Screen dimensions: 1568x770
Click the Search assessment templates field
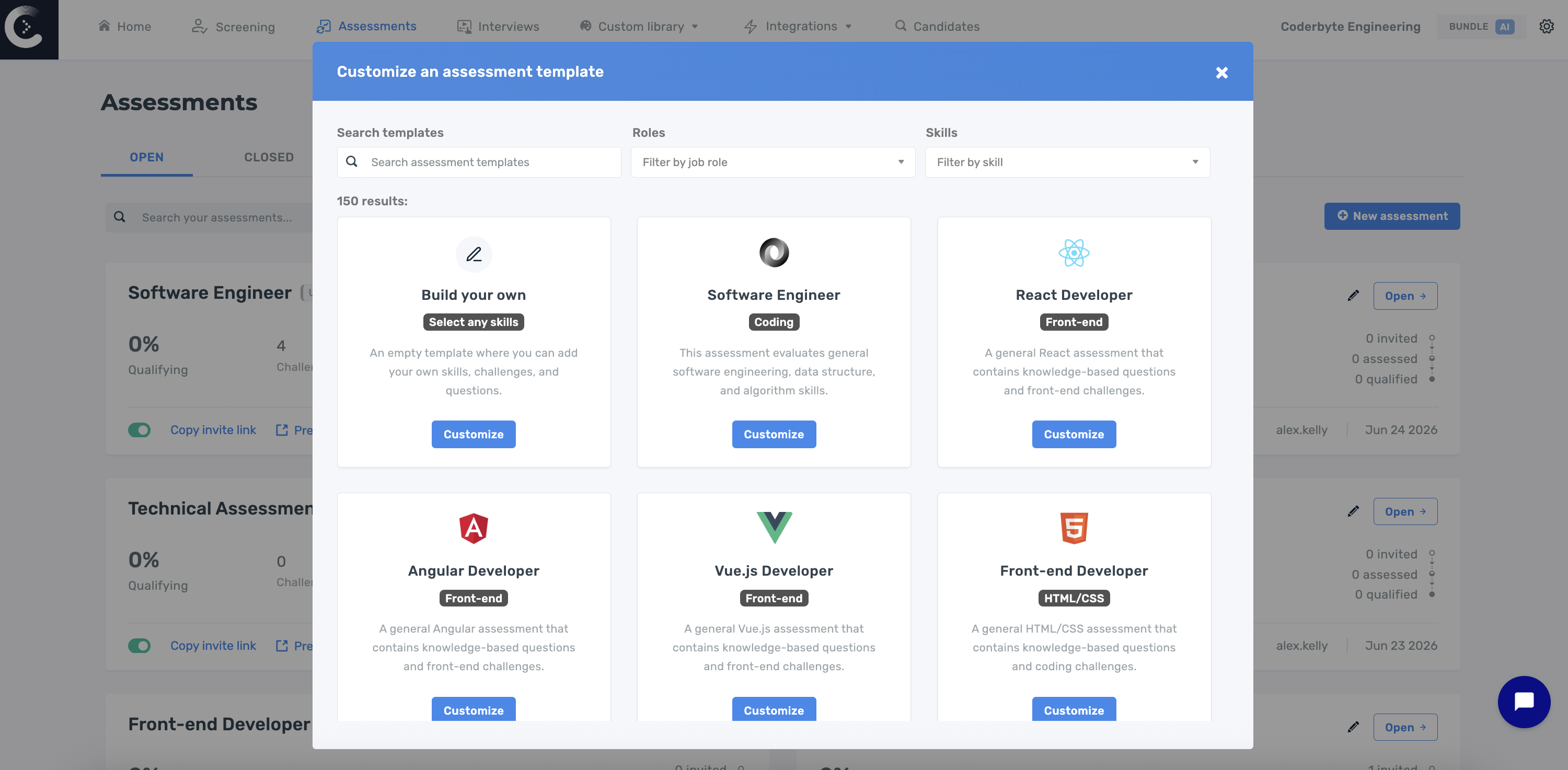click(479, 162)
